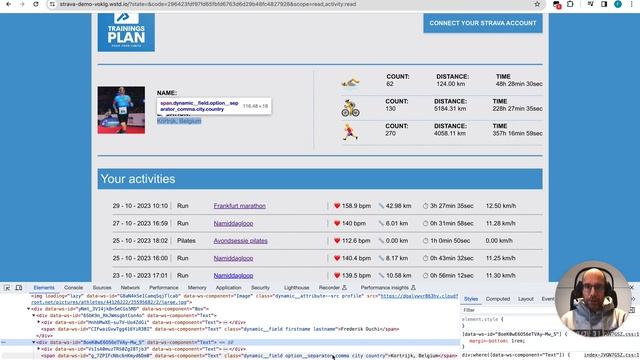
Task: Open Chrome profile avatar
Action: click(x=618, y=4)
